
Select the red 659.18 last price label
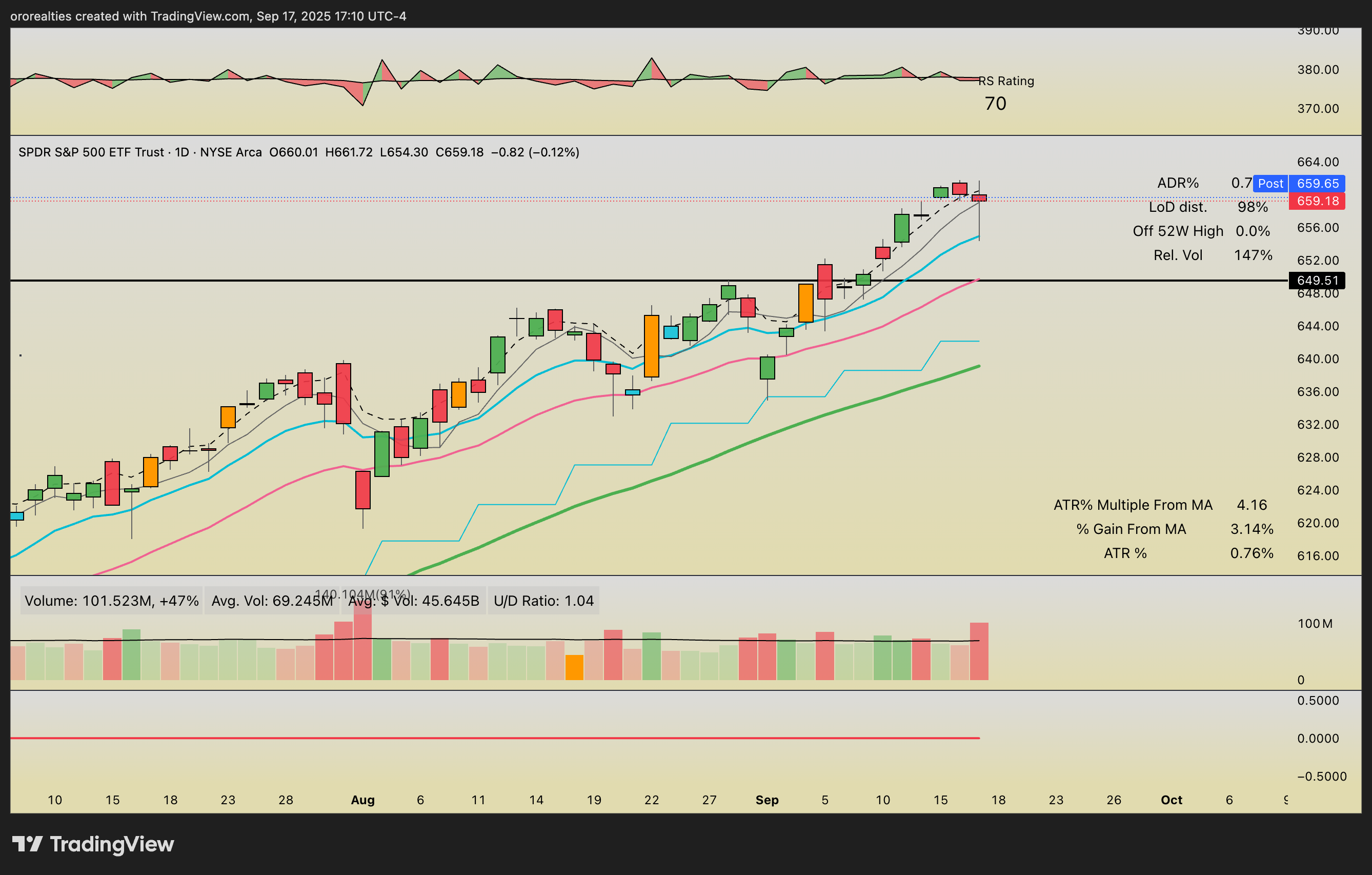pos(1317,201)
